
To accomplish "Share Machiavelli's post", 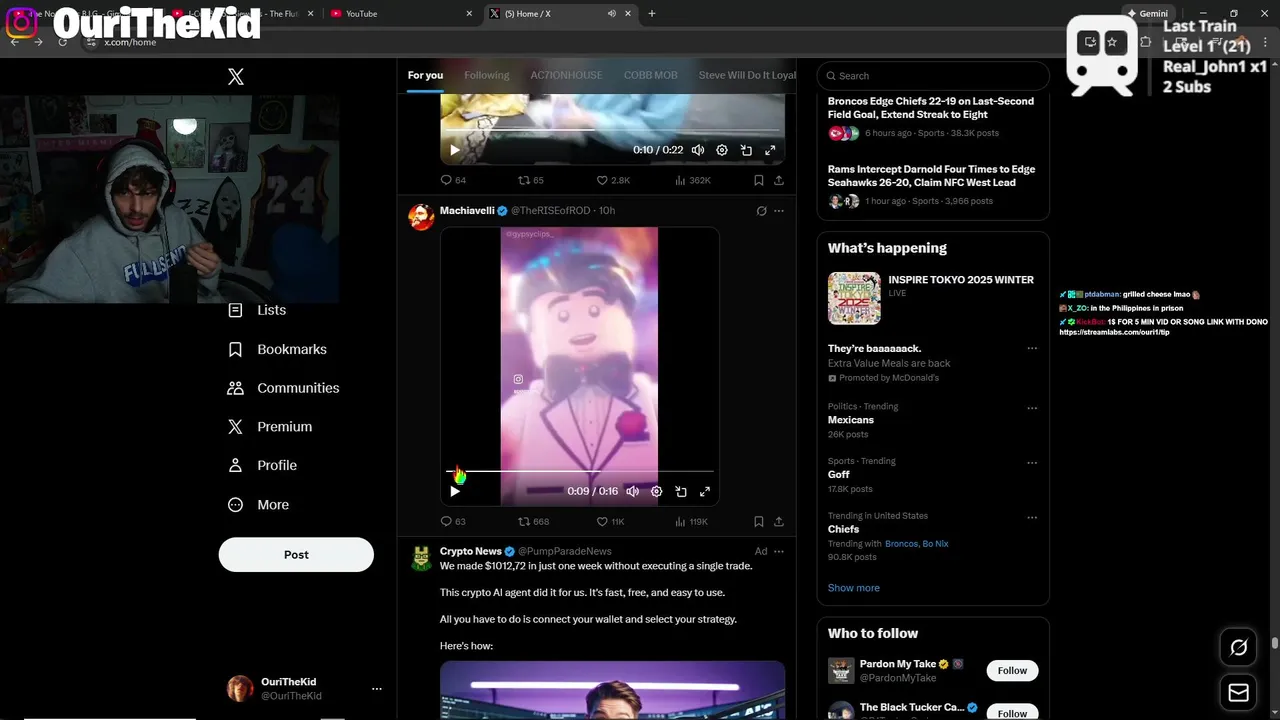I will pos(779,521).
